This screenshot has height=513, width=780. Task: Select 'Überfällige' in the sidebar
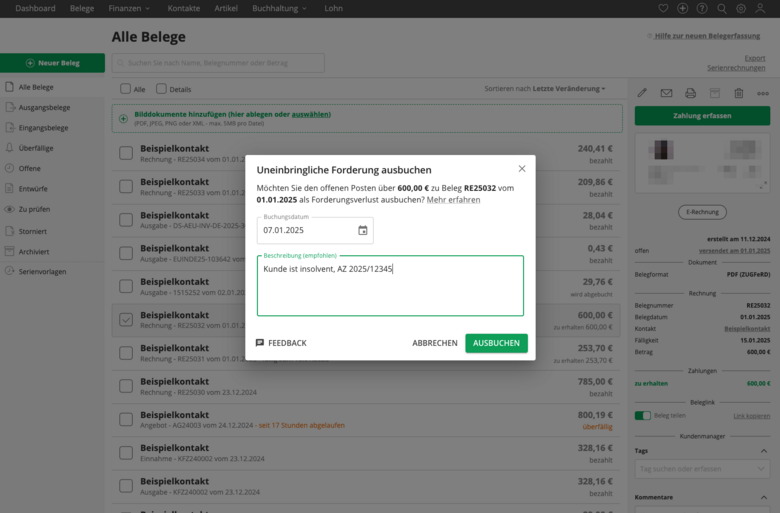click(x=35, y=148)
